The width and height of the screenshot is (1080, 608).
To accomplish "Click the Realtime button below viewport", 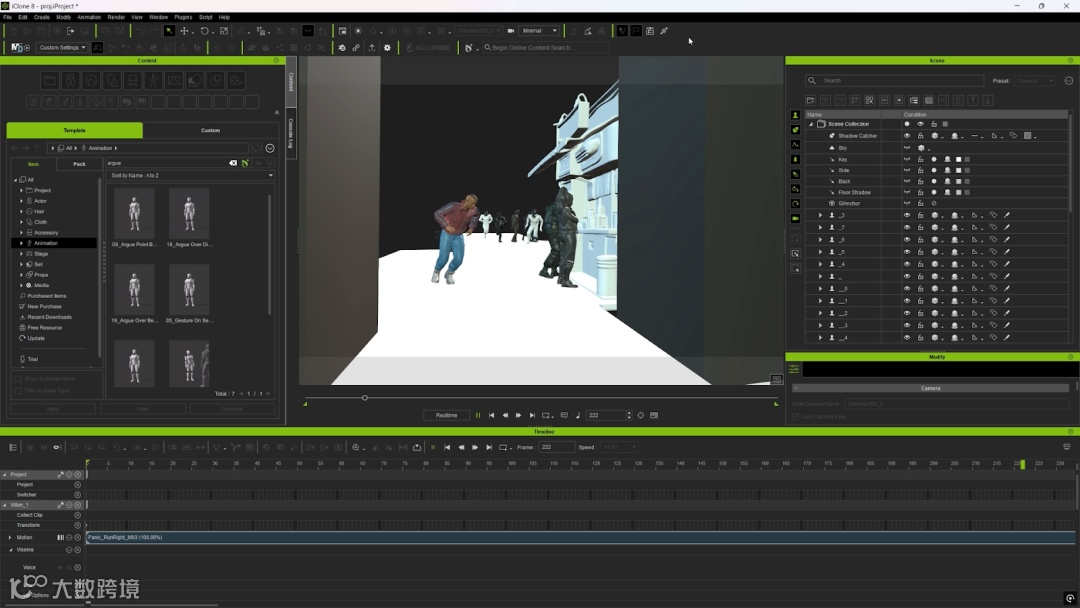I will (x=446, y=415).
